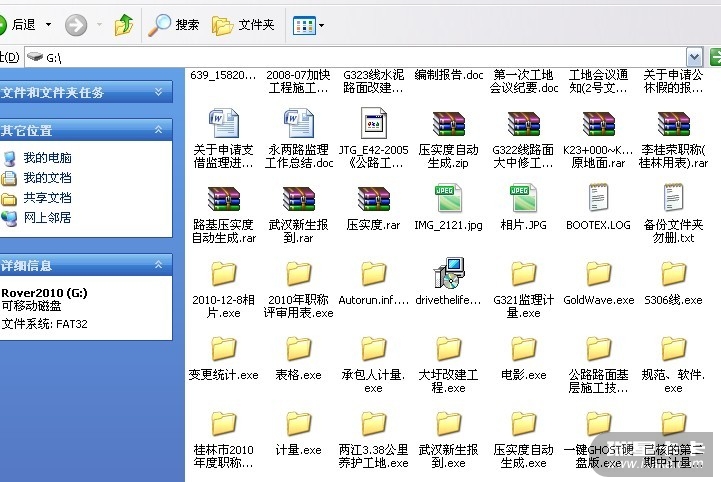Open the Search (搜索) pane

click(x=174, y=25)
